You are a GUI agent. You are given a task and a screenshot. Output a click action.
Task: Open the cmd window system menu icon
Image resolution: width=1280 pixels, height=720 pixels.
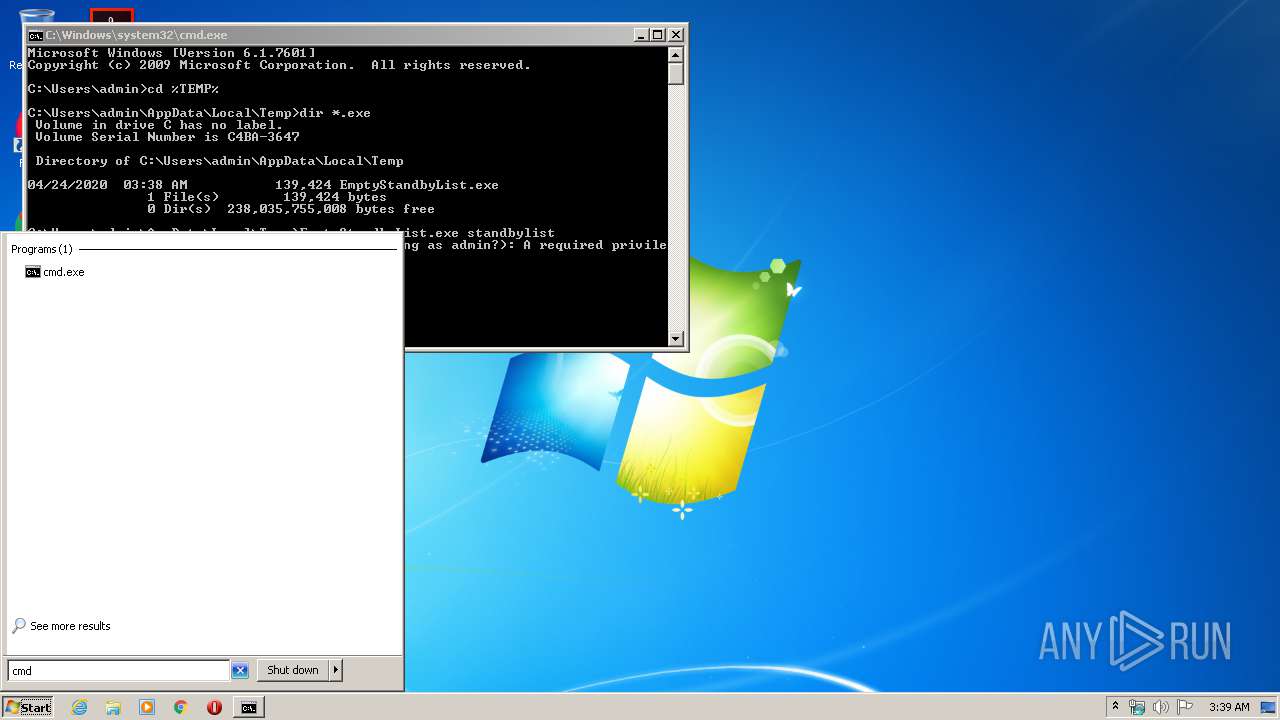35,35
